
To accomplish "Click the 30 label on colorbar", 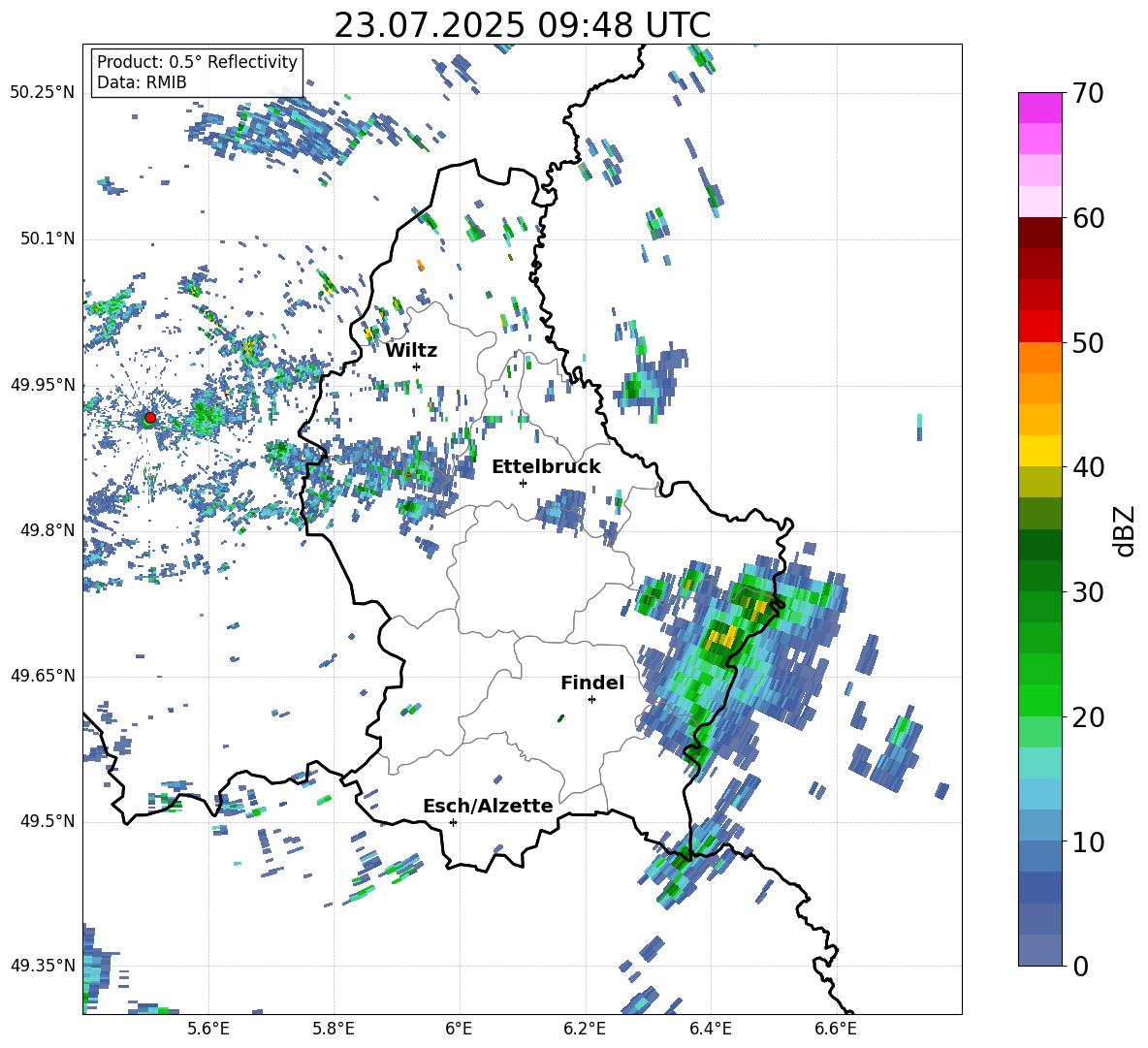I will (x=1088, y=592).
